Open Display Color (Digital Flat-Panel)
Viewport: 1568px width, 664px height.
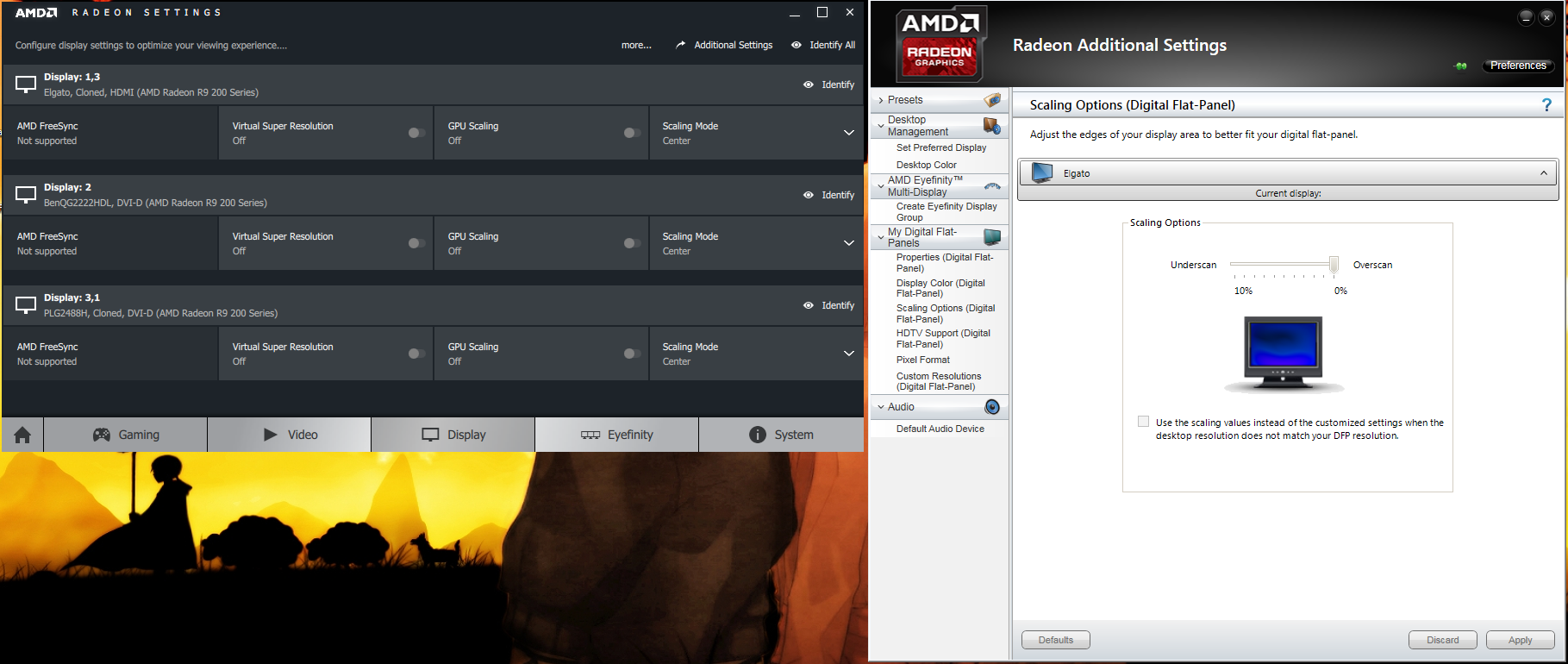pyautogui.click(x=940, y=288)
